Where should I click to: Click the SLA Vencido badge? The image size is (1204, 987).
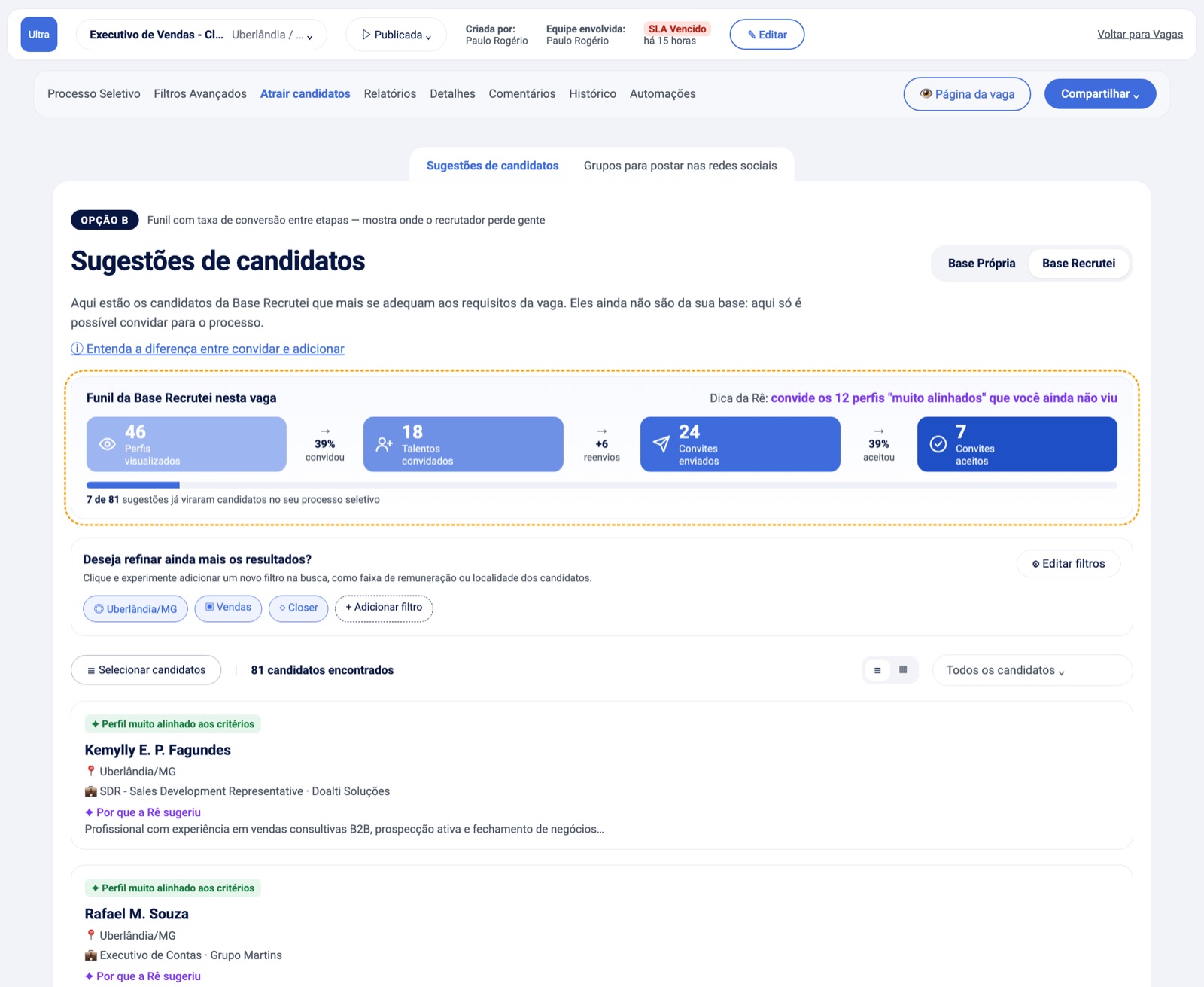coord(677,29)
